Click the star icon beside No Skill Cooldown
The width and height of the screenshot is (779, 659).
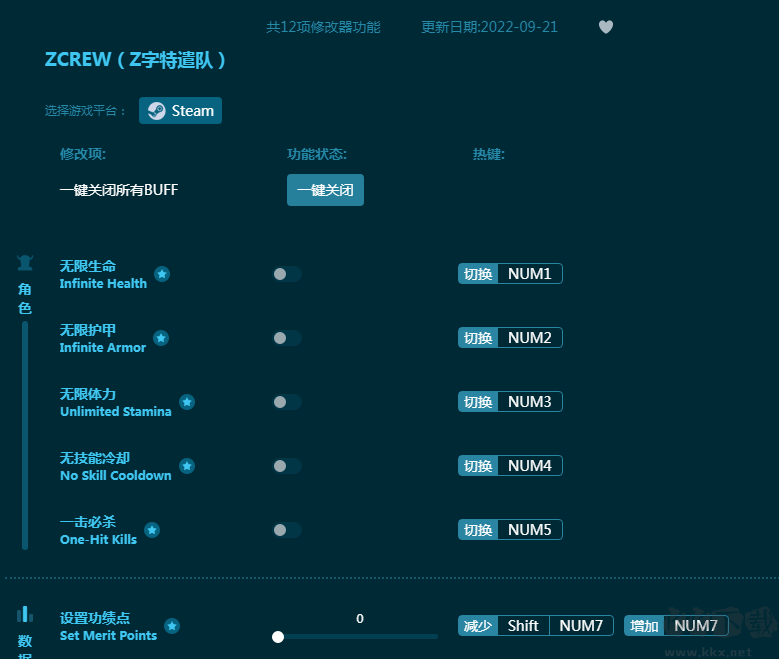[x=187, y=466]
